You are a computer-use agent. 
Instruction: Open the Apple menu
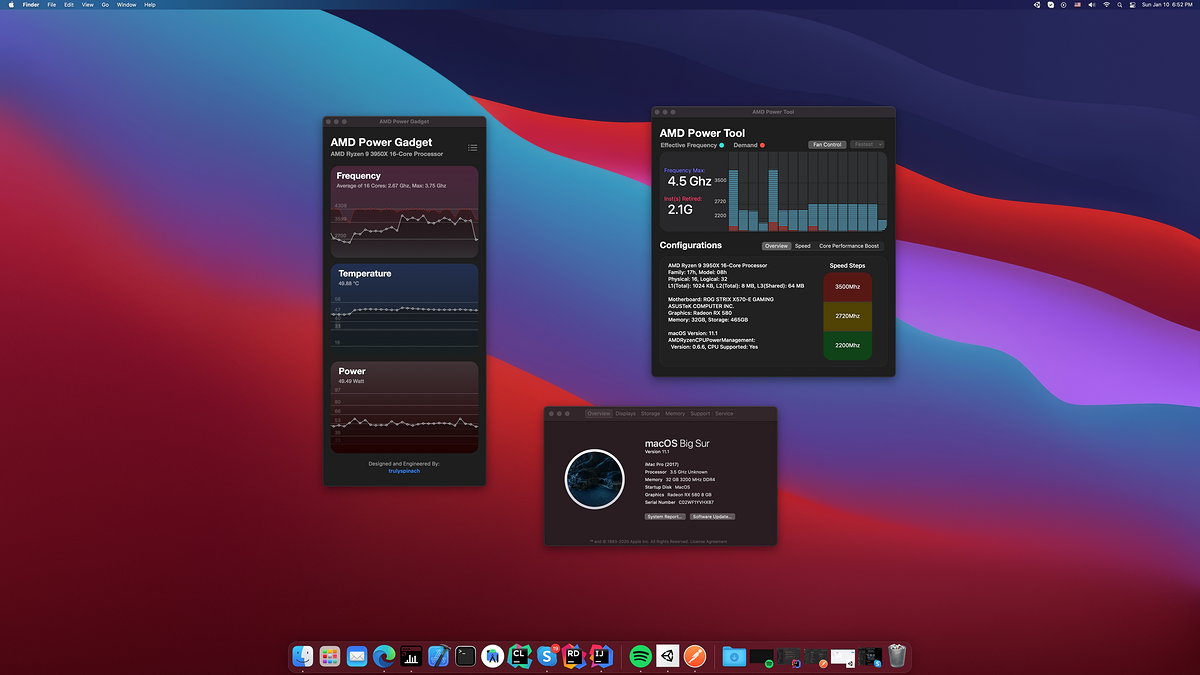11,5
